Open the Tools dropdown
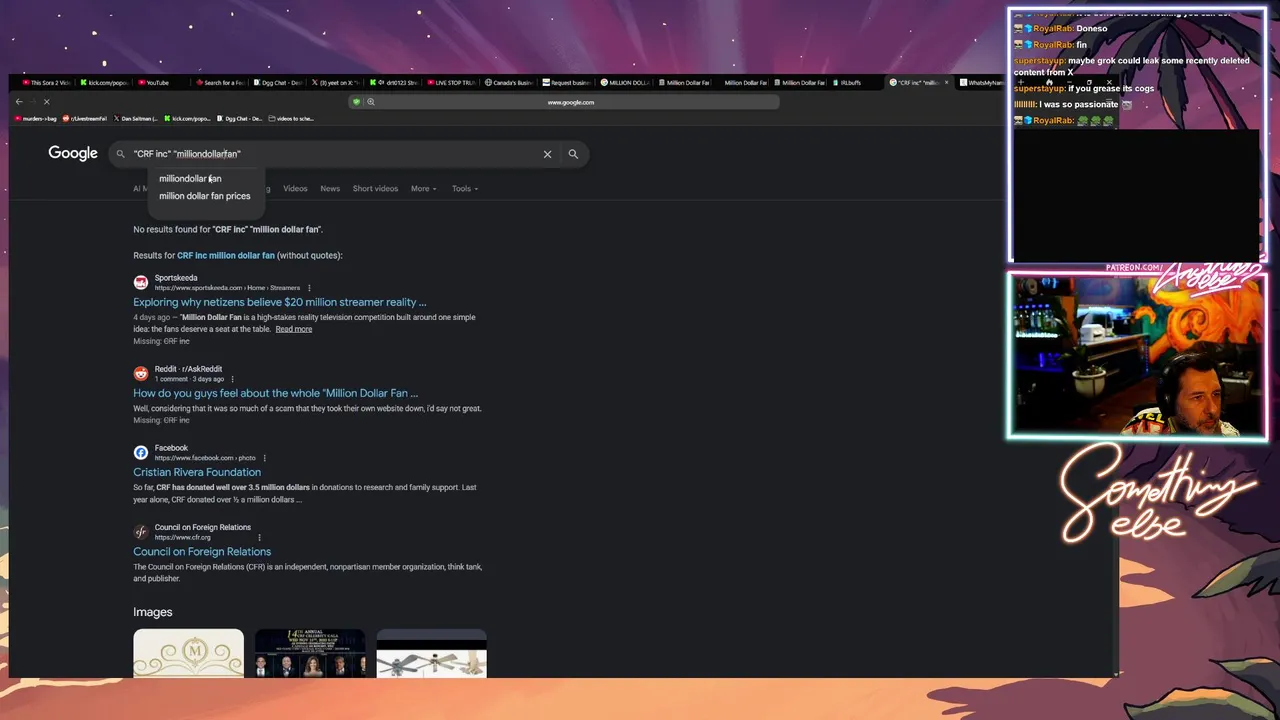This screenshot has width=1280, height=720. 465,188
